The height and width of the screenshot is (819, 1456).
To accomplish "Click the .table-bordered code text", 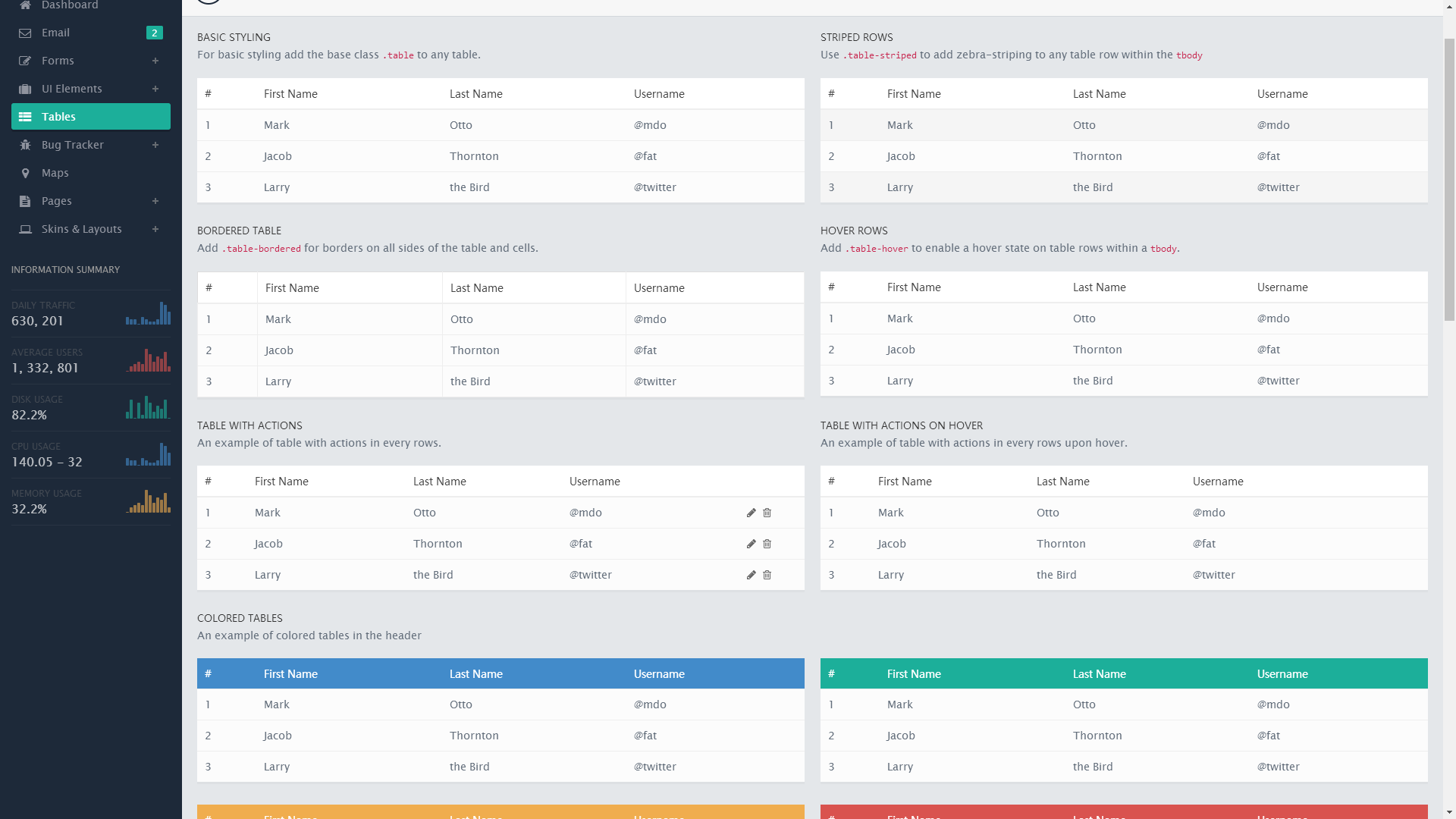I will click(x=261, y=249).
